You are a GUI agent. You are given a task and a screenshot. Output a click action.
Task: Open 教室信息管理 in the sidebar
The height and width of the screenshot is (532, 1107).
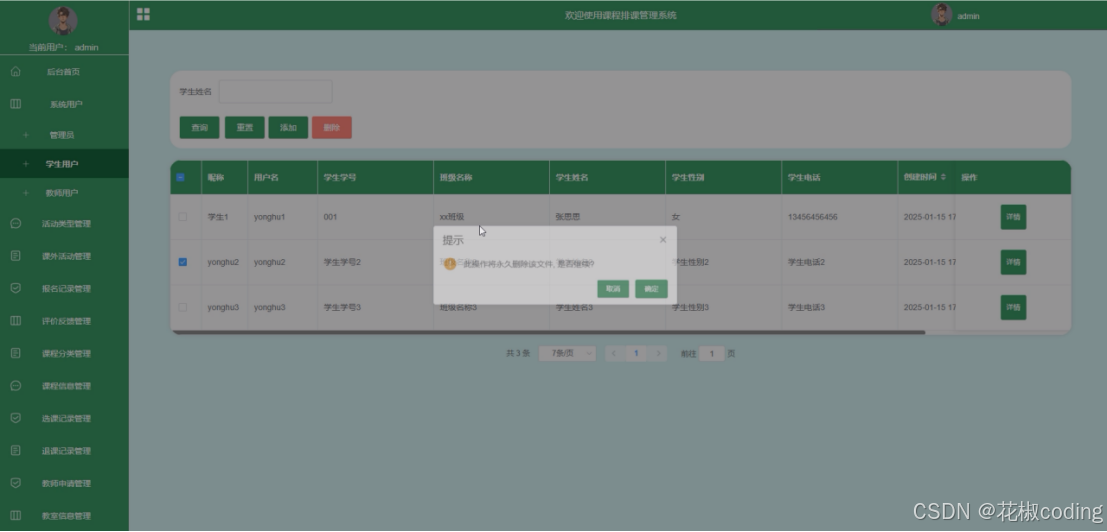coord(64,516)
